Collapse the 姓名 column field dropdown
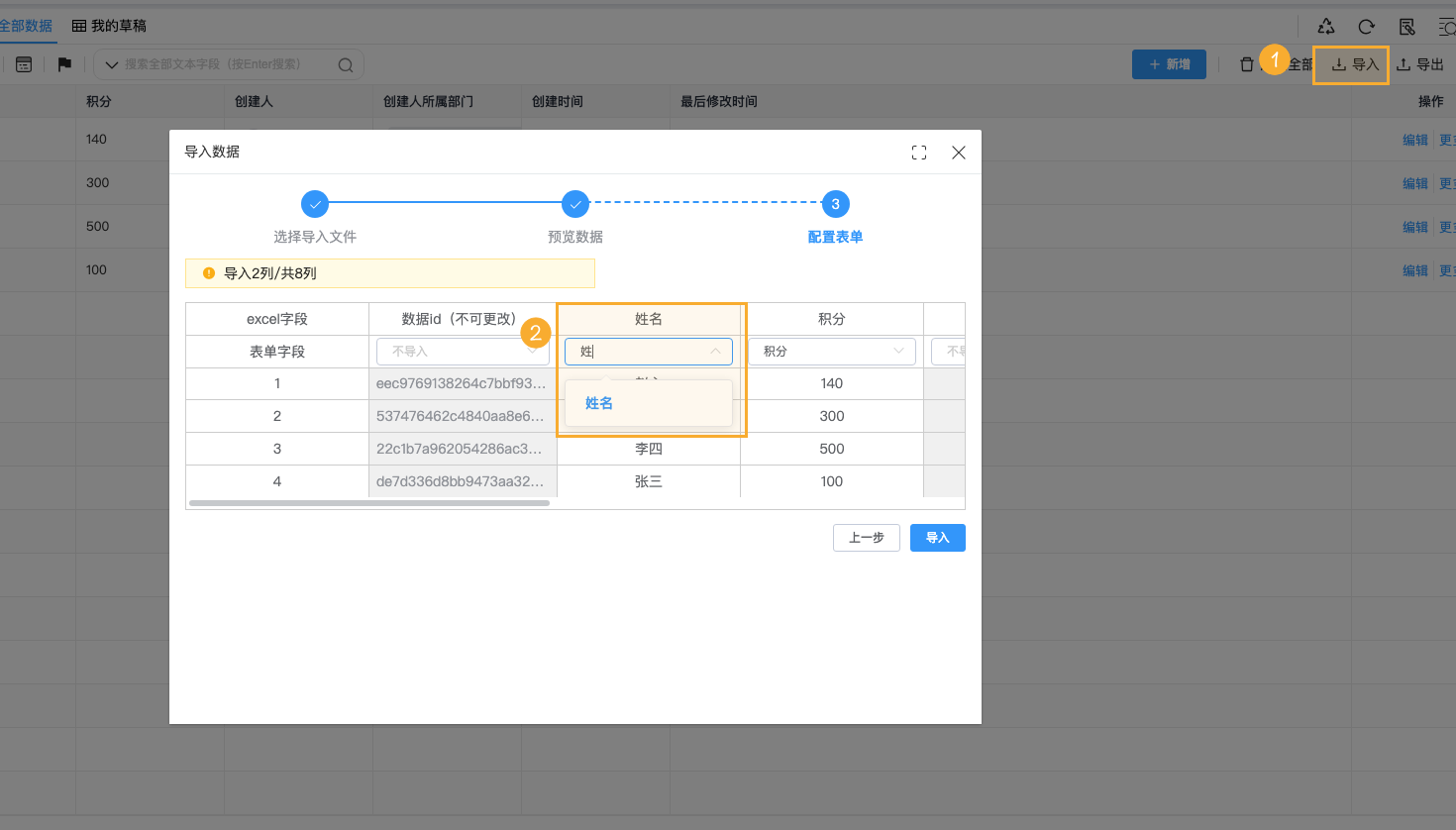This screenshot has height=830, width=1456. (x=715, y=352)
